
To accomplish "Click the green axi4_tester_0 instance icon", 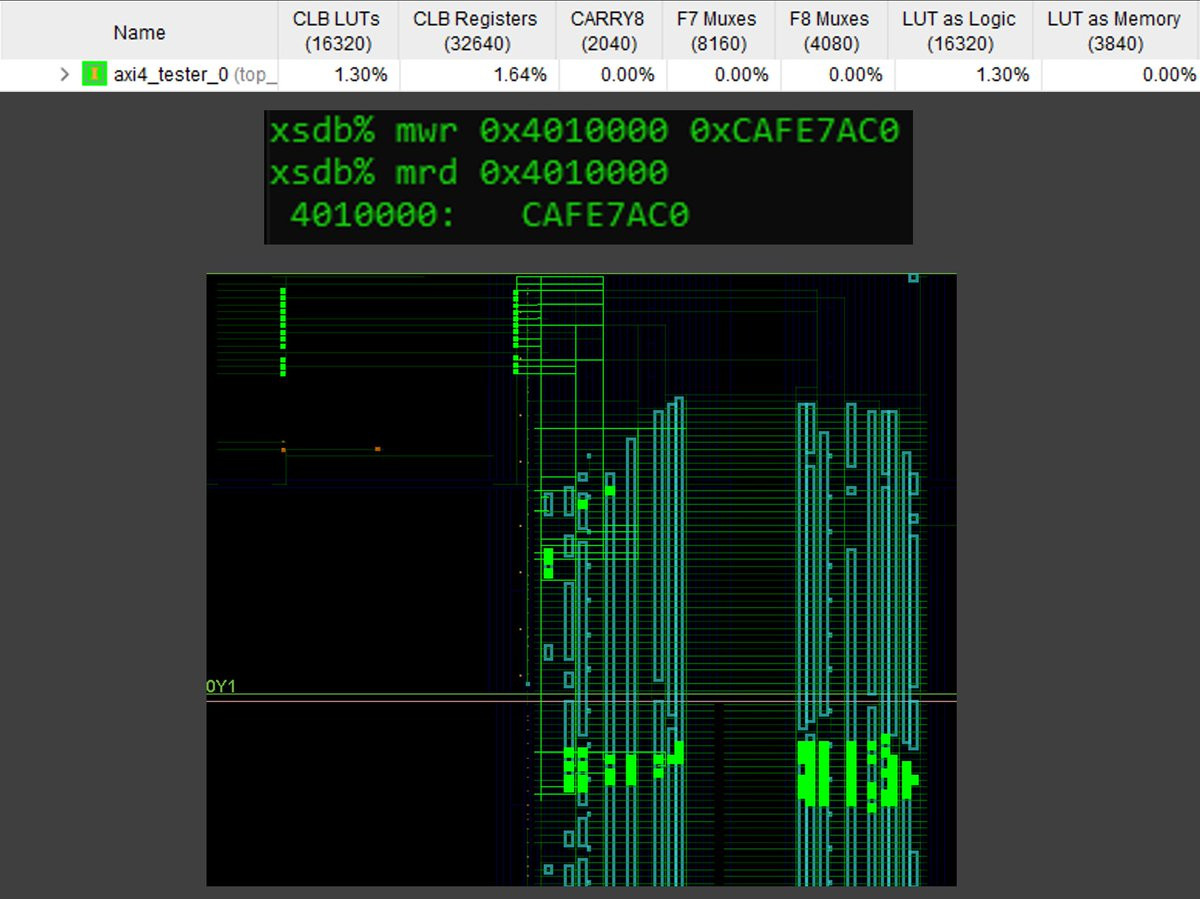I will pyautogui.click(x=94, y=75).
